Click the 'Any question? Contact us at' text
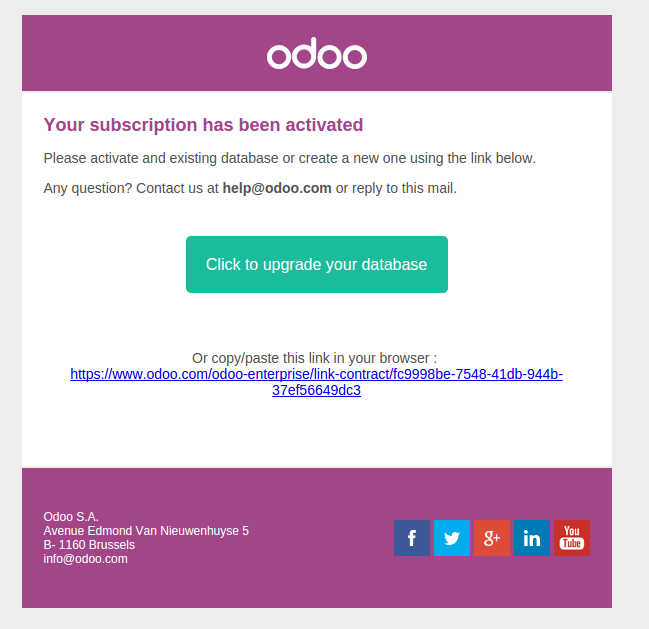The width and height of the screenshot is (649, 629). (131, 188)
